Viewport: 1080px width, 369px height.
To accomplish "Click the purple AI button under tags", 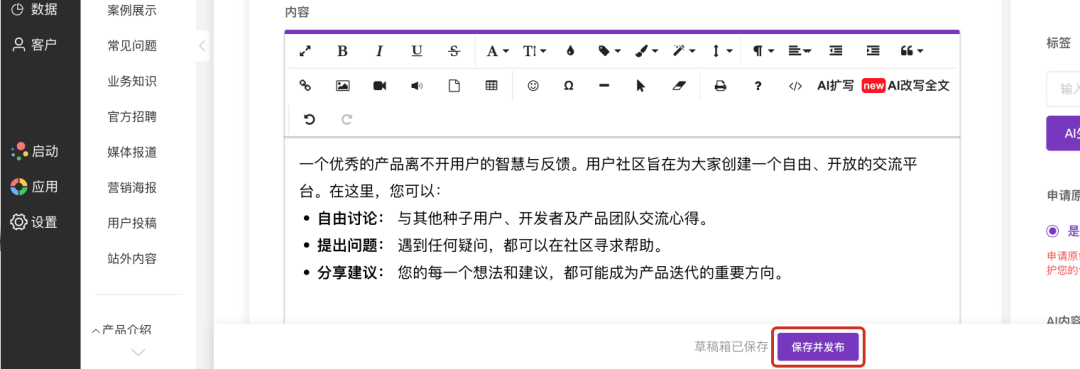I will pos(1063,133).
